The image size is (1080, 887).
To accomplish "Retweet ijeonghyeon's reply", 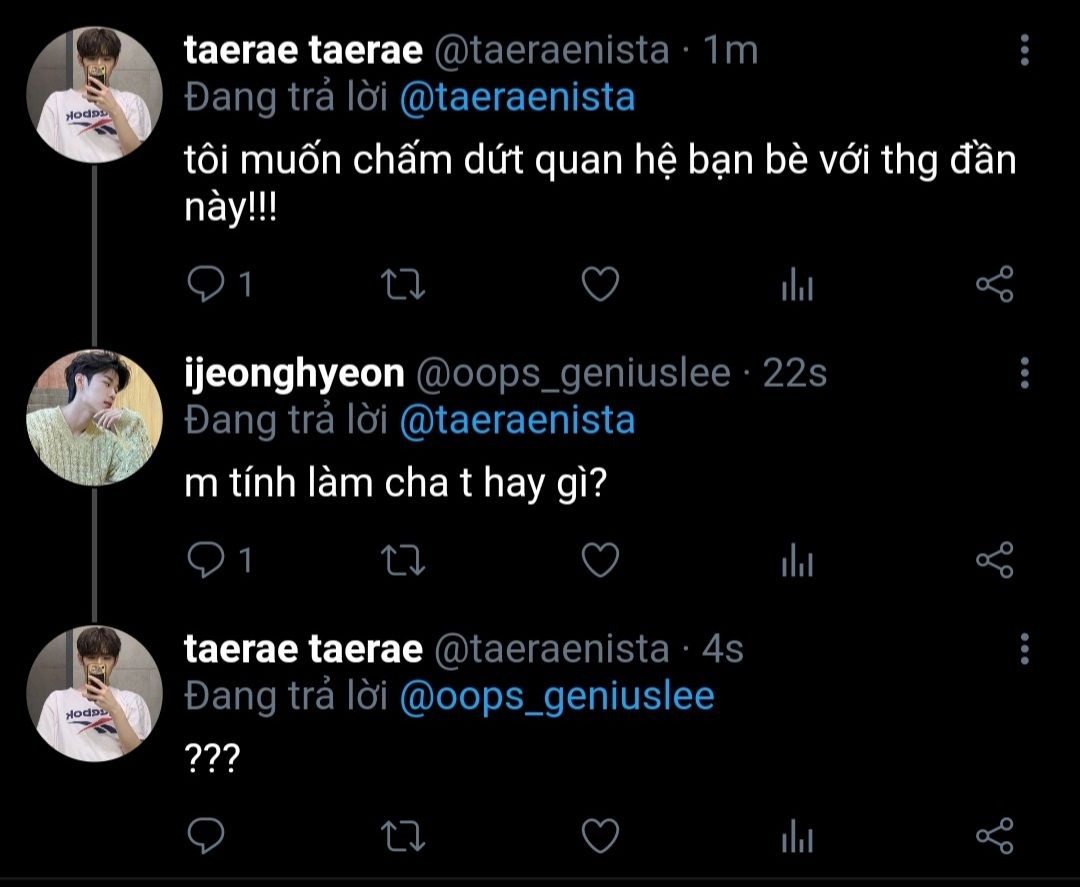I will coord(406,560).
